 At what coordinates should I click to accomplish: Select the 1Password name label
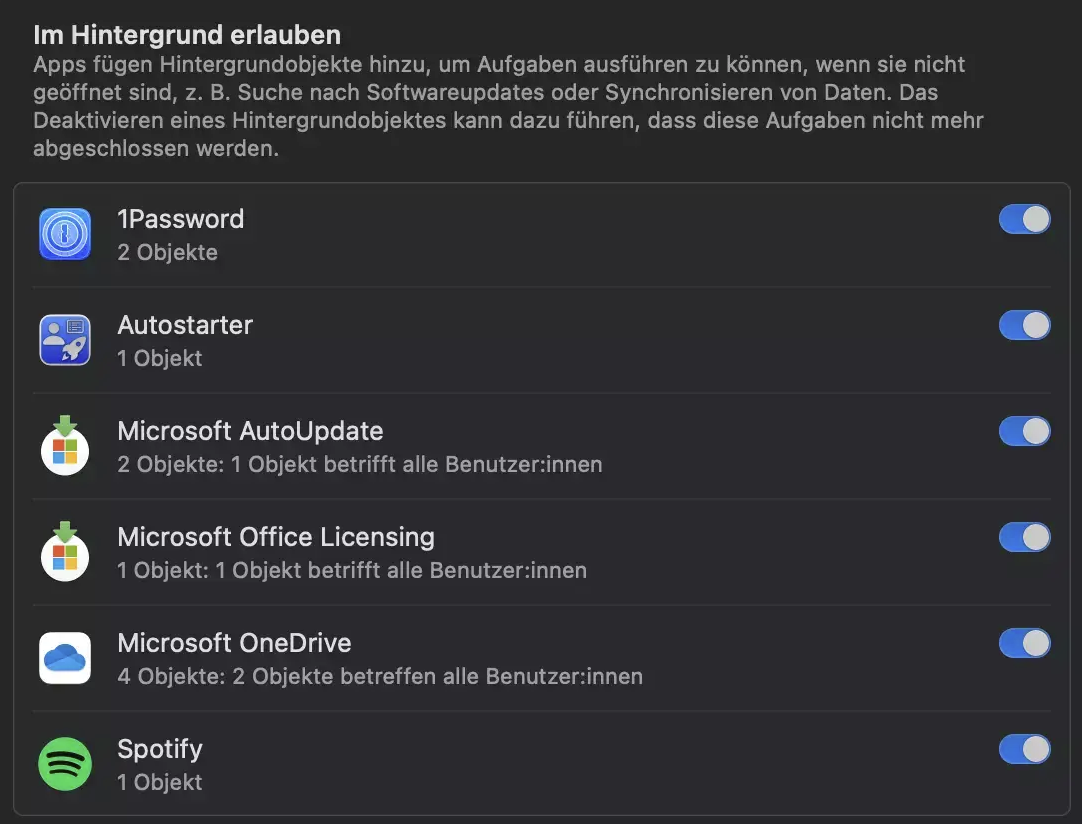[180, 219]
